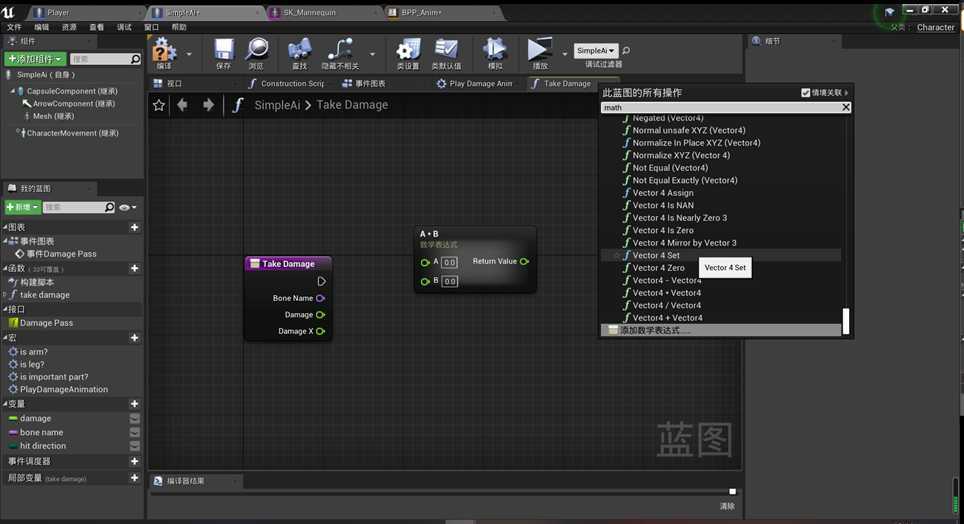964x524 pixels.
Task: Open hide unrelated options dropdown arrow
Action: point(372,54)
